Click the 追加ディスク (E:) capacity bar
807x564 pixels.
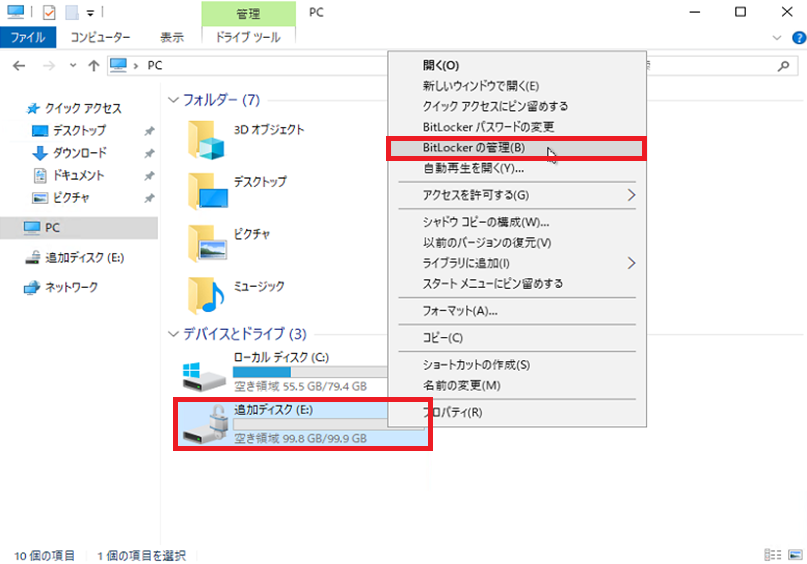click(310, 424)
